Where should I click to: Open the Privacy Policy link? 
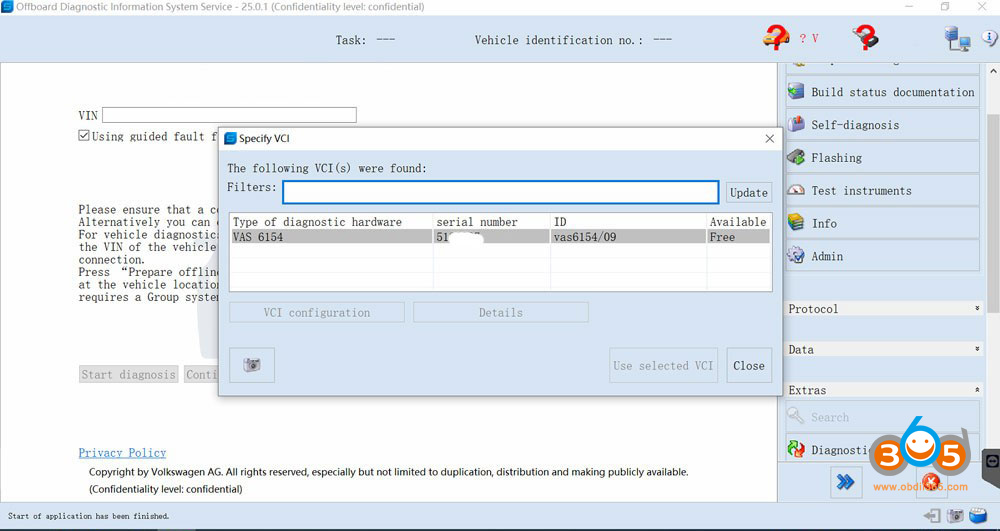point(122,453)
